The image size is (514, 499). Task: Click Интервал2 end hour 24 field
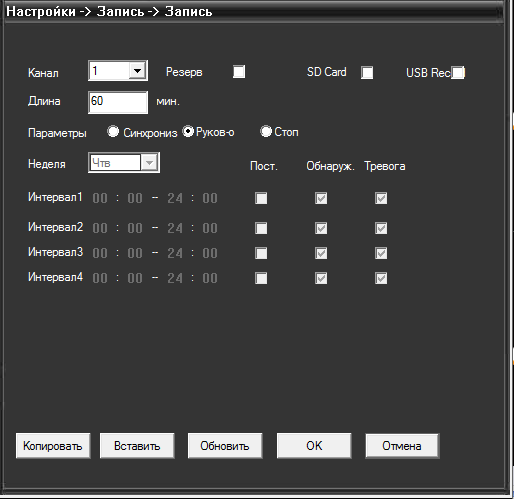[175, 228]
